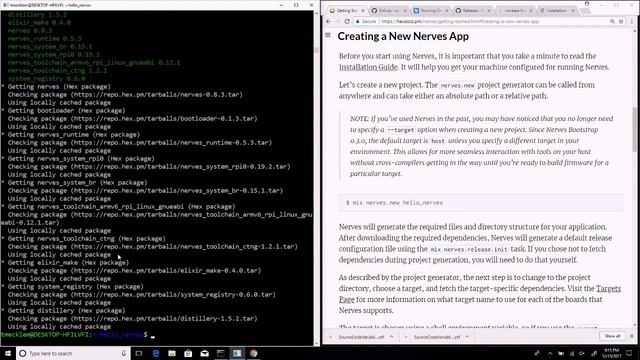Switch to the Getting Started tab

pyautogui.click(x=346, y=11)
